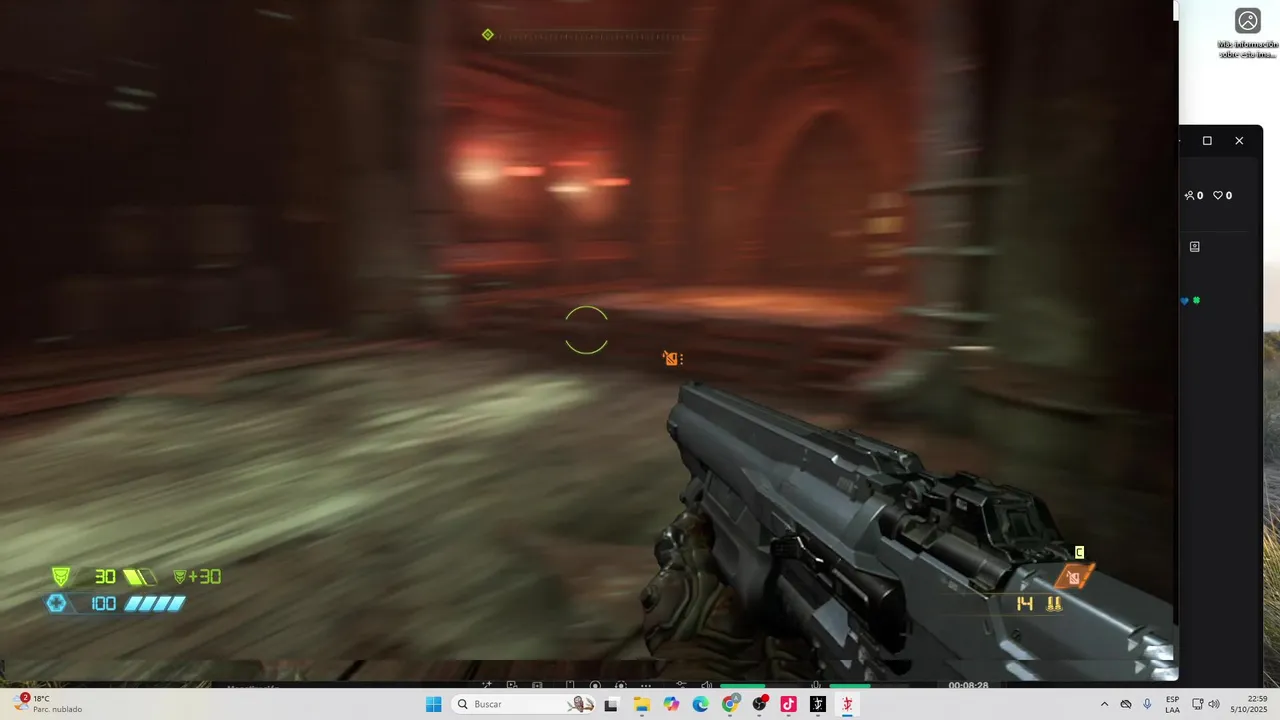Open the black TikTok Live Studio taskbar icon
The height and width of the screenshot is (720, 1280).
[818, 704]
